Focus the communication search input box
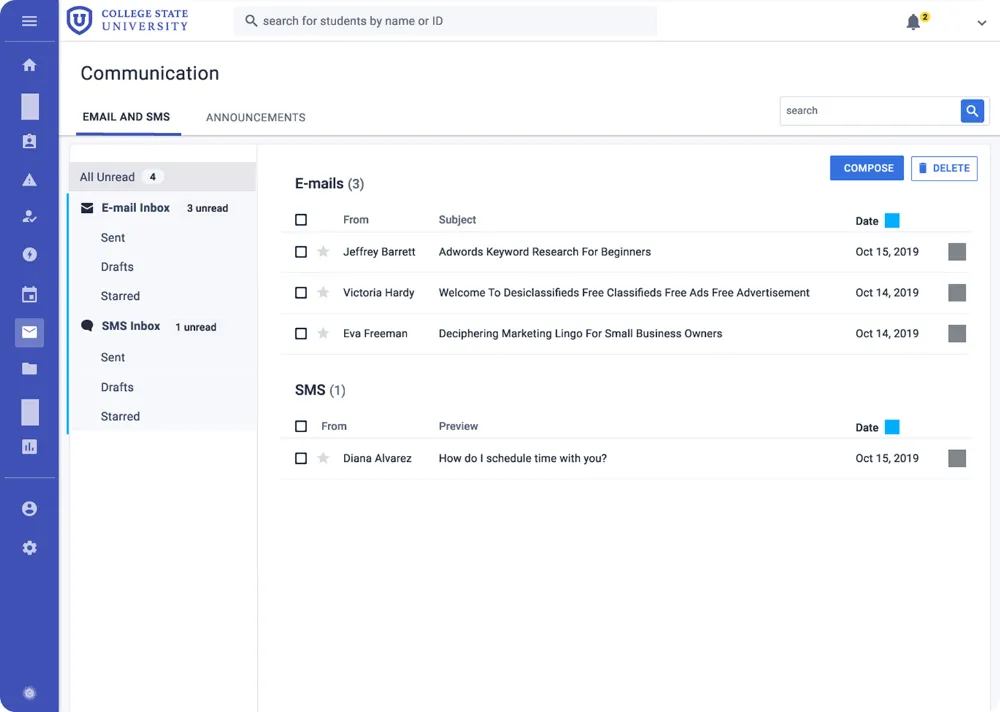 870,111
